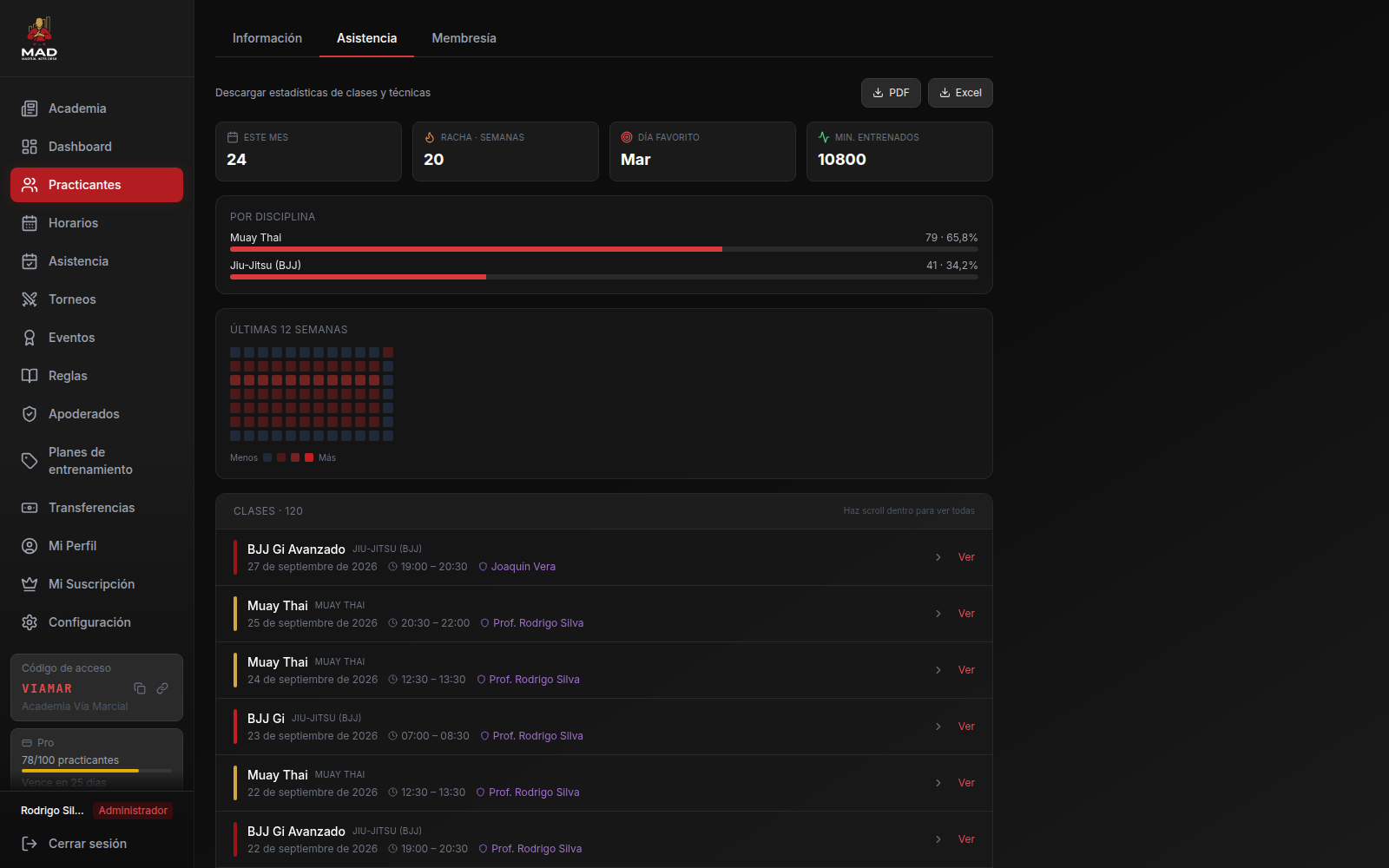
Task: Copy the VIAMAR access code icon
Action: pyautogui.click(x=140, y=688)
